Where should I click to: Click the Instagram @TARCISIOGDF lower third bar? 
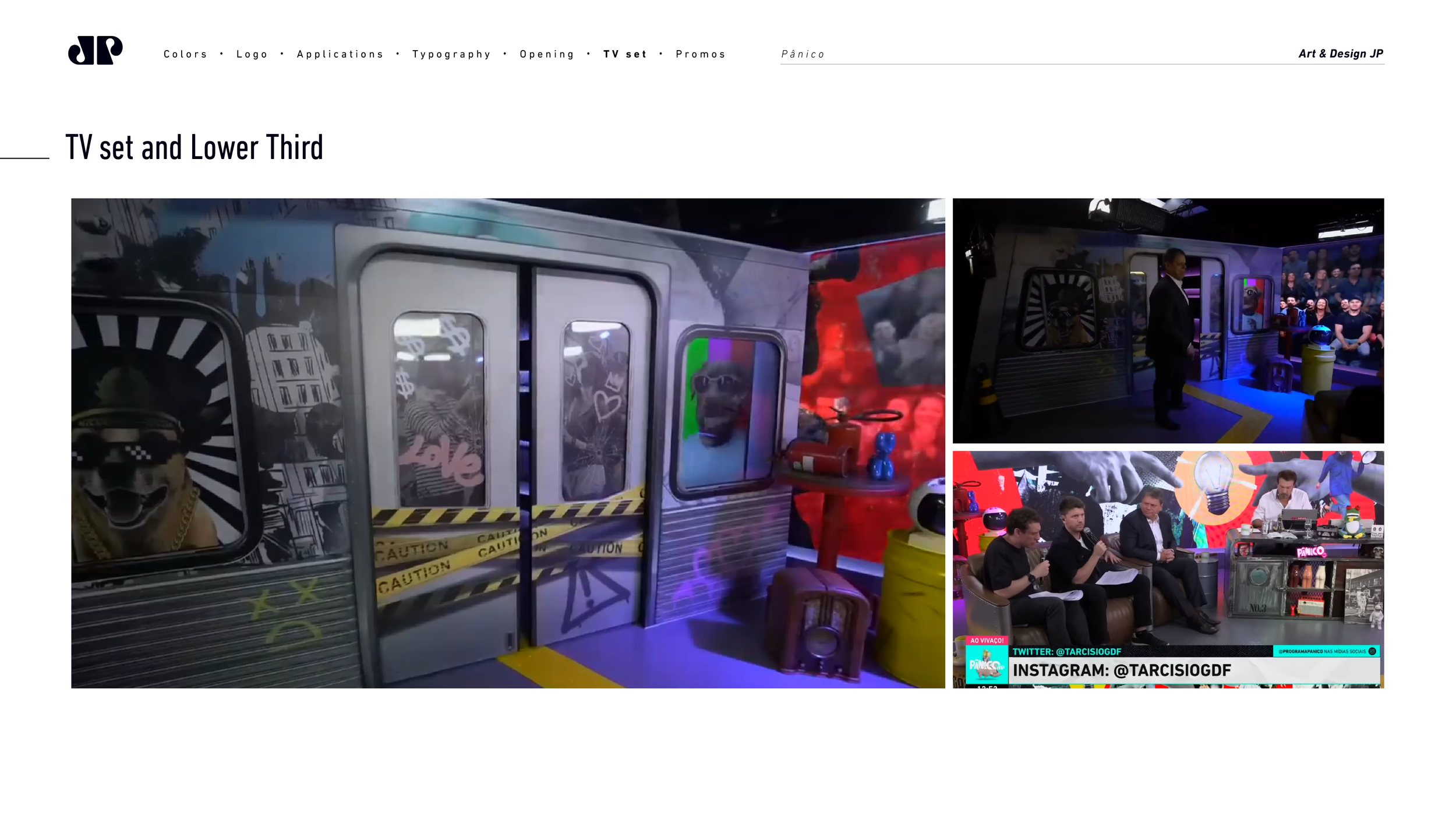[x=1122, y=670]
